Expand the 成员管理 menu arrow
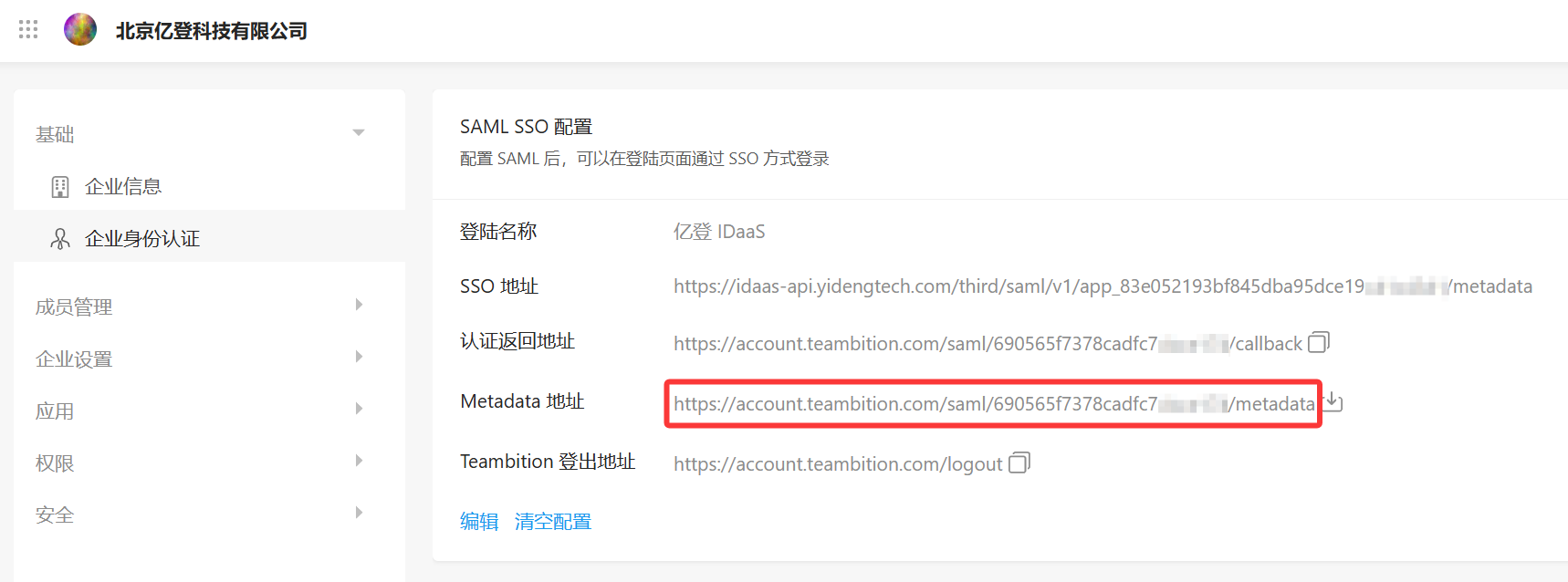The height and width of the screenshot is (582, 1568). point(359,305)
